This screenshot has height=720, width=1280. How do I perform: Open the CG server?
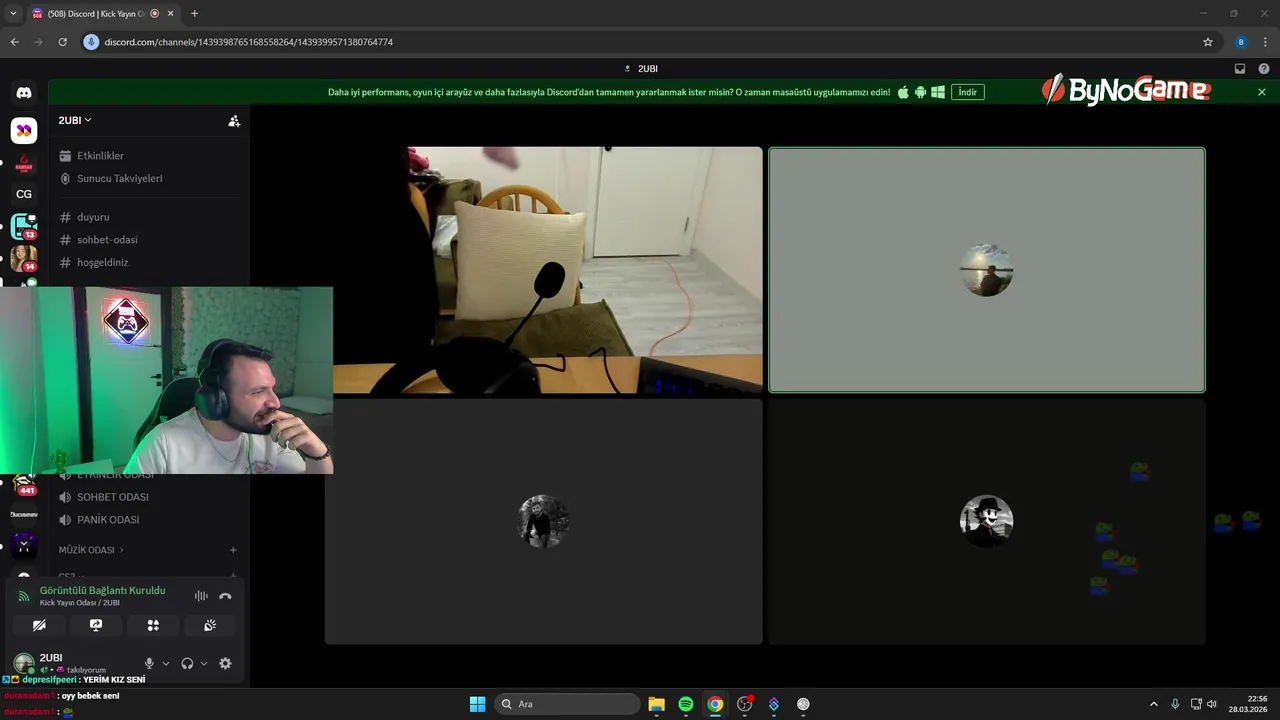click(x=24, y=194)
